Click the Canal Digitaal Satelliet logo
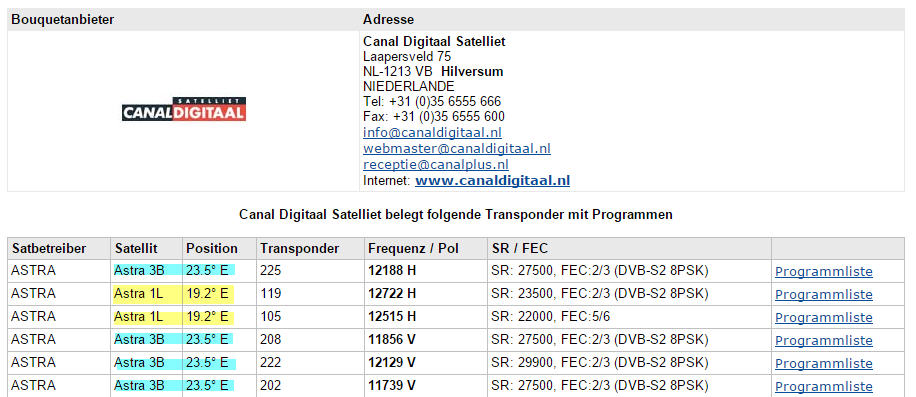The height and width of the screenshot is (397, 916). (183, 109)
